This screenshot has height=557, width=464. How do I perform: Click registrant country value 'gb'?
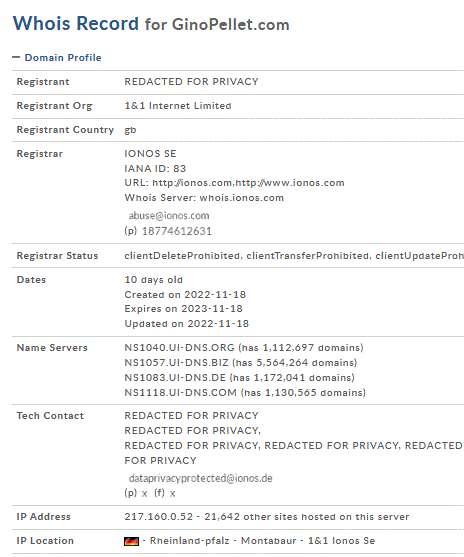pyautogui.click(x=130, y=130)
